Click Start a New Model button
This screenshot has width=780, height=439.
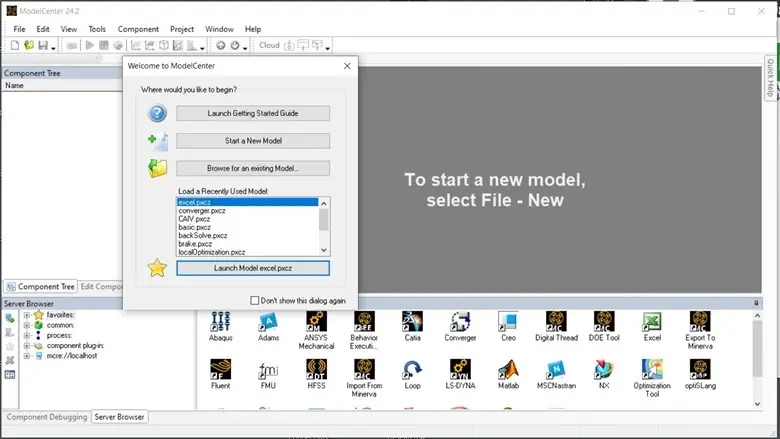253,141
